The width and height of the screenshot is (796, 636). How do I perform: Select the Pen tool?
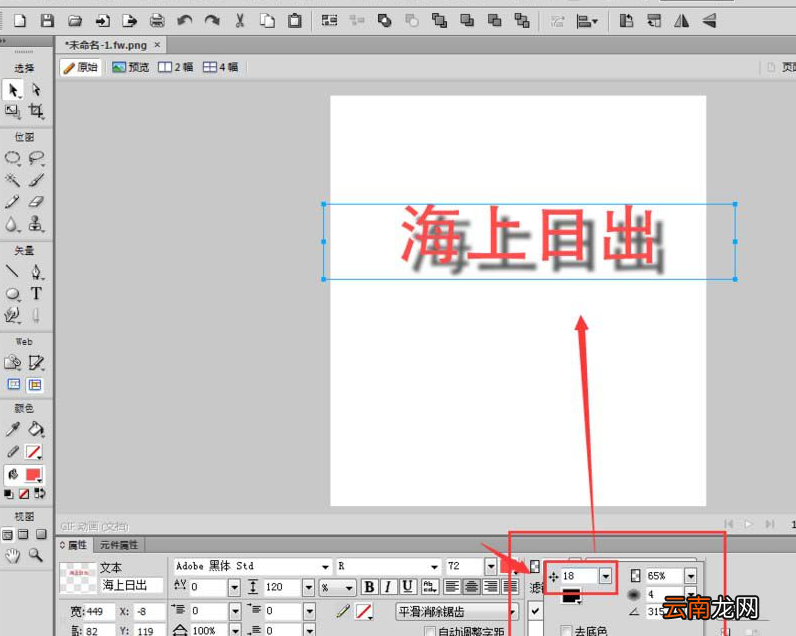pyautogui.click(x=36, y=272)
